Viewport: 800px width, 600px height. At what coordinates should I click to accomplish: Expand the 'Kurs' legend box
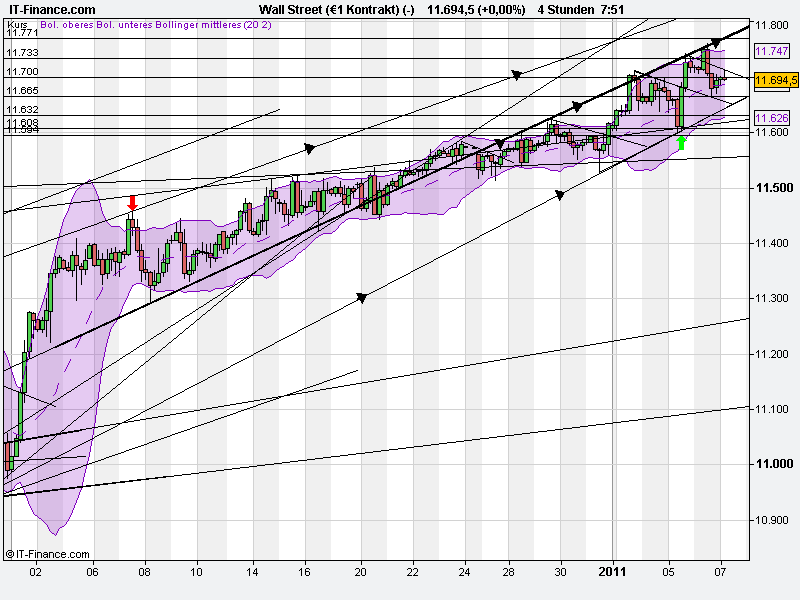coord(17,28)
